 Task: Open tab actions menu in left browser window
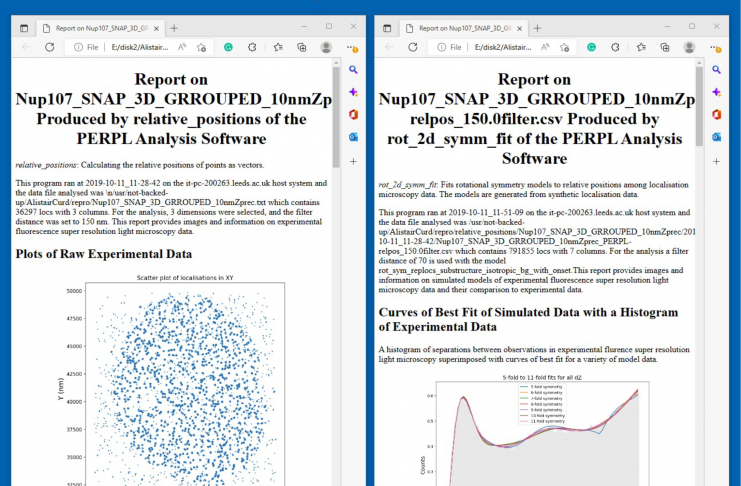click(24, 28)
